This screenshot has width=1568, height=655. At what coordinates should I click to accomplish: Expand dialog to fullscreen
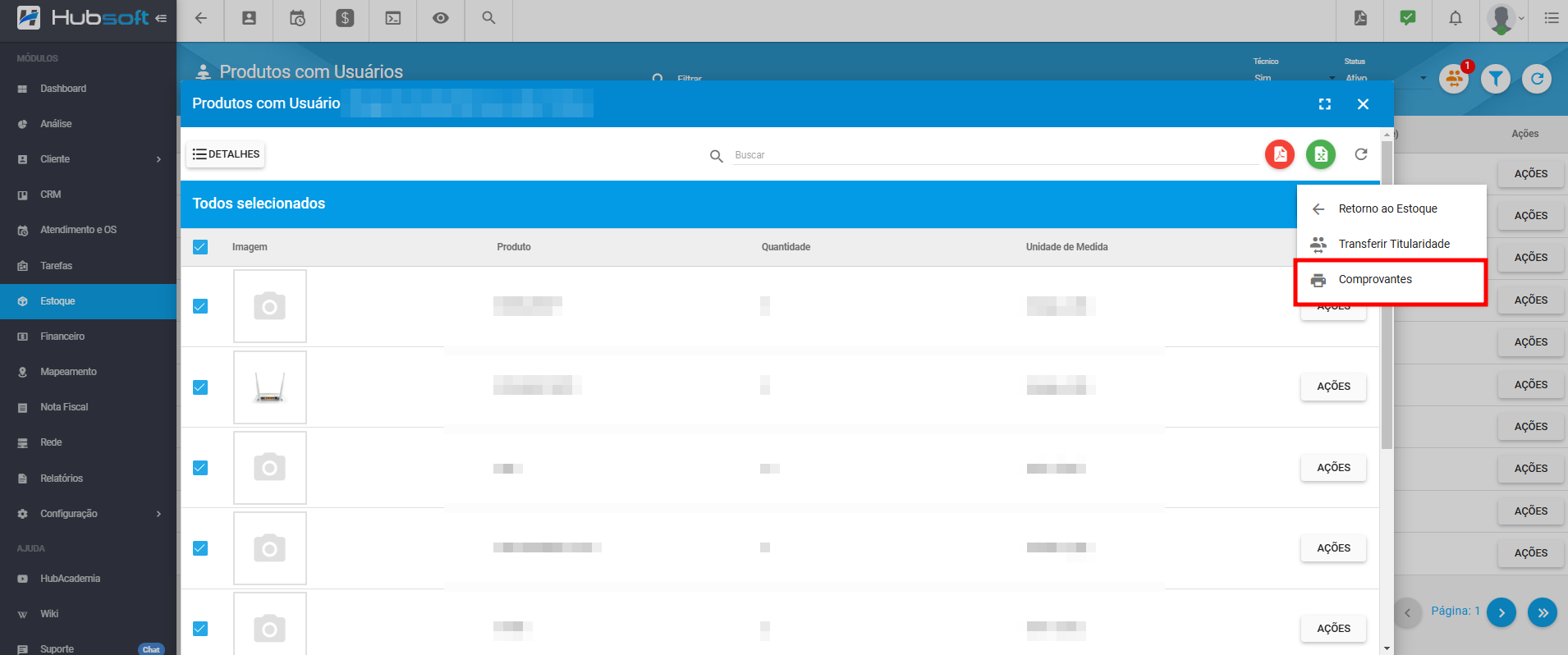tap(1324, 104)
